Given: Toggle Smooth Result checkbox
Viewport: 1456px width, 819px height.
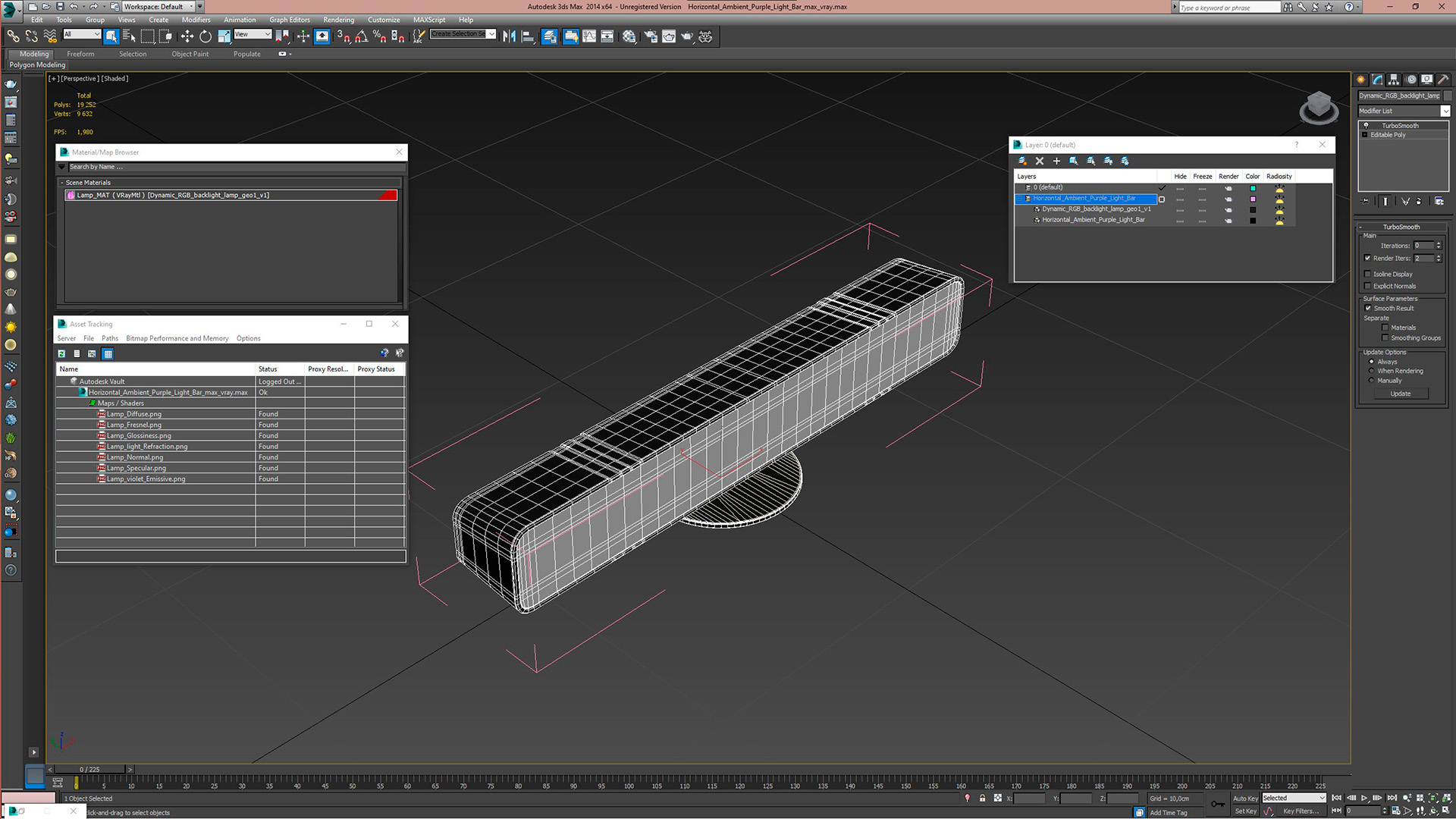Looking at the screenshot, I should pos(1368,308).
